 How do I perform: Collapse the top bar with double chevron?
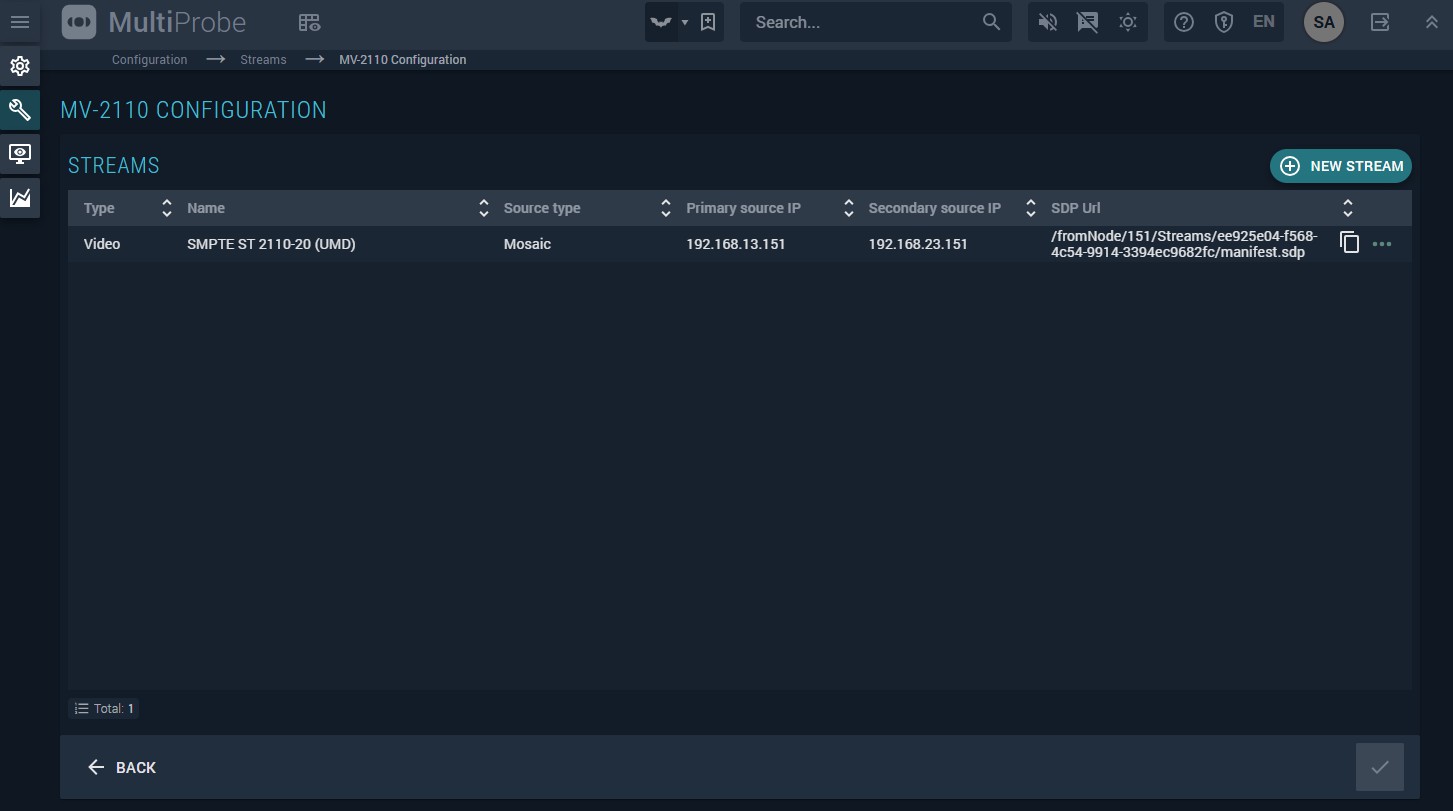click(x=1431, y=22)
